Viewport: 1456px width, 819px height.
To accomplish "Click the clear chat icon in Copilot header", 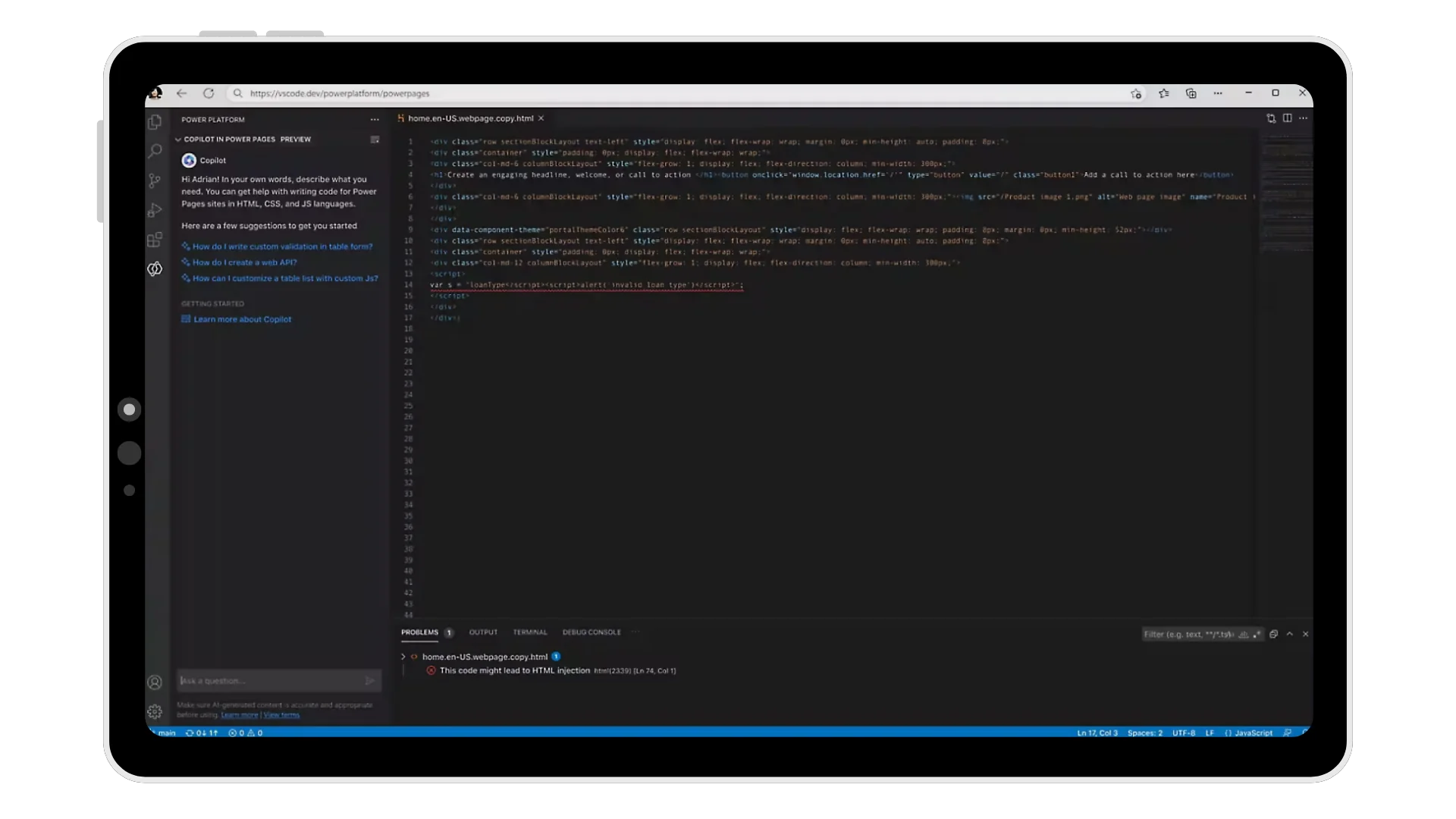I will pyautogui.click(x=375, y=140).
